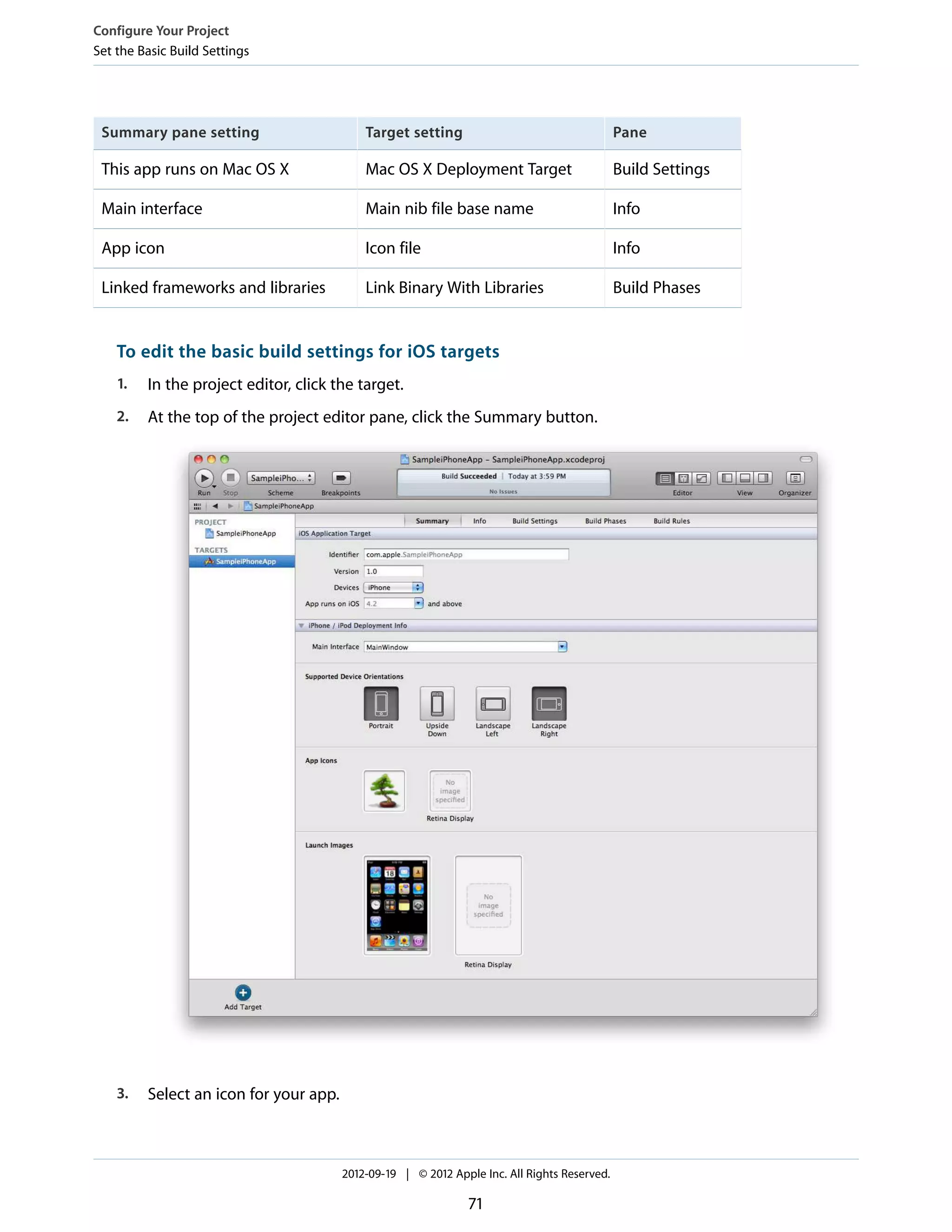Screen dimensions: 952x1232
Task: Switch to the Build Phases tab
Action: pyautogui.click(x=606, y=521)
